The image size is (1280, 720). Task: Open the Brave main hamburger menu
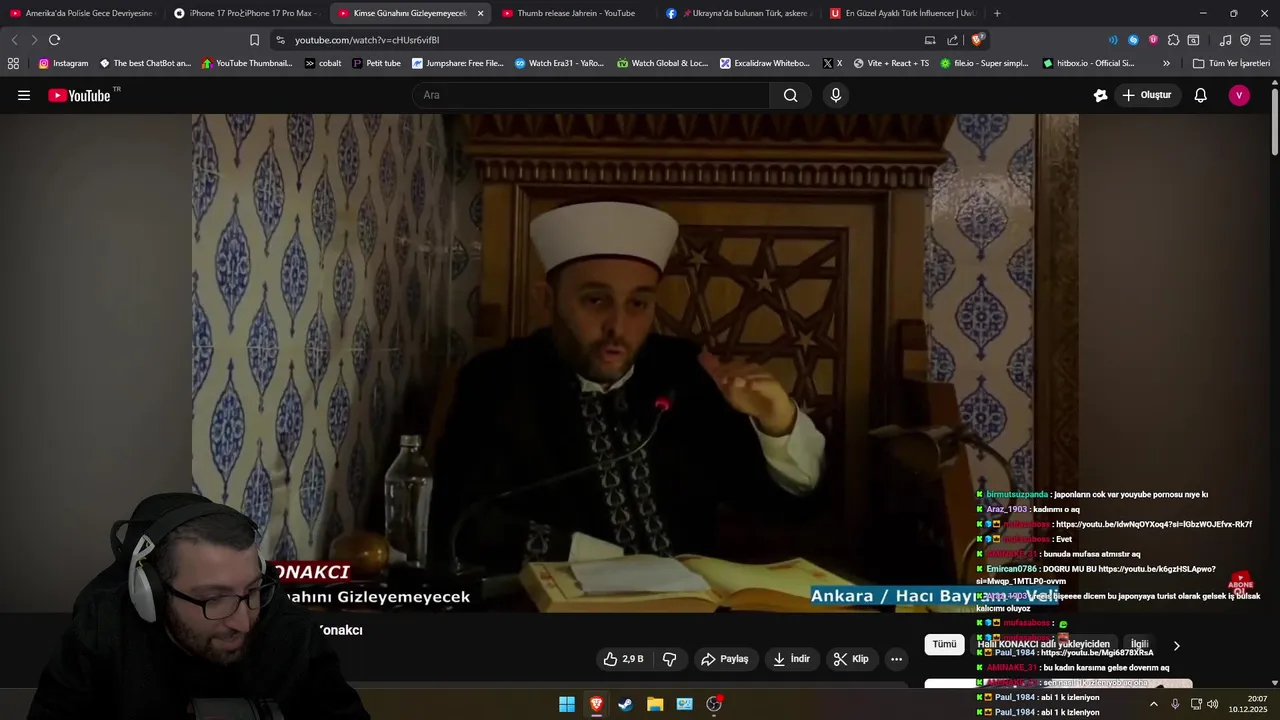coord(1265,40)
